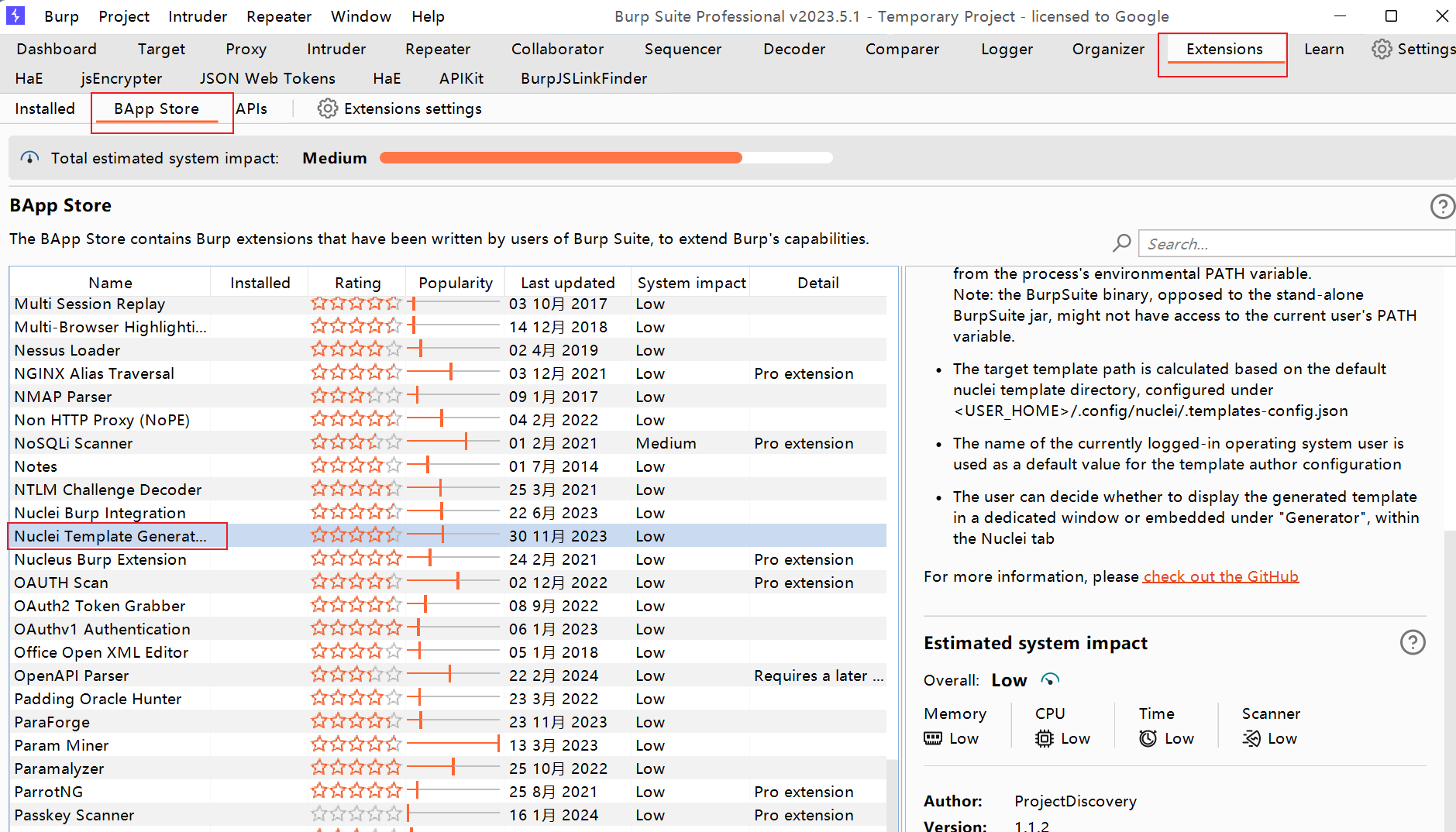Viewport: 1456px width, 832px height.
Task: Open the BurpJSLinkFinder tab
Action: (583, 78)
